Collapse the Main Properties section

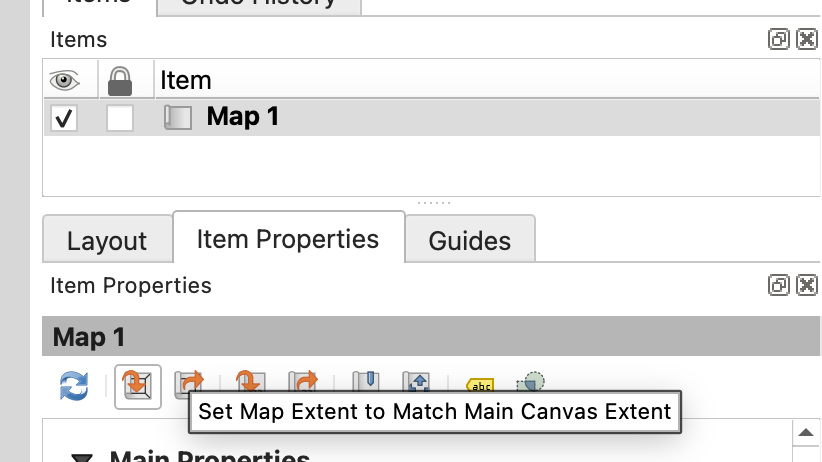[83, 457]
